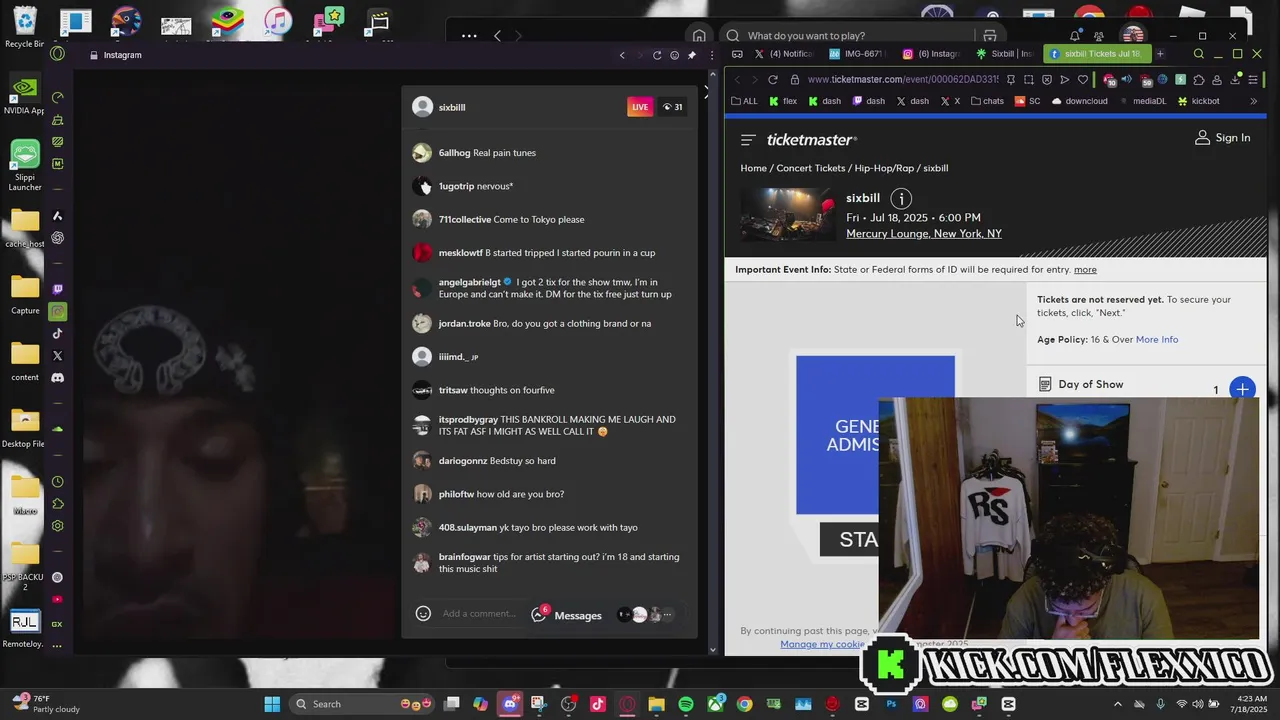Click the Concert Tickets breadcrumb
The image size is (1280, 720).
pyautogui.click(x=811, y=168)
